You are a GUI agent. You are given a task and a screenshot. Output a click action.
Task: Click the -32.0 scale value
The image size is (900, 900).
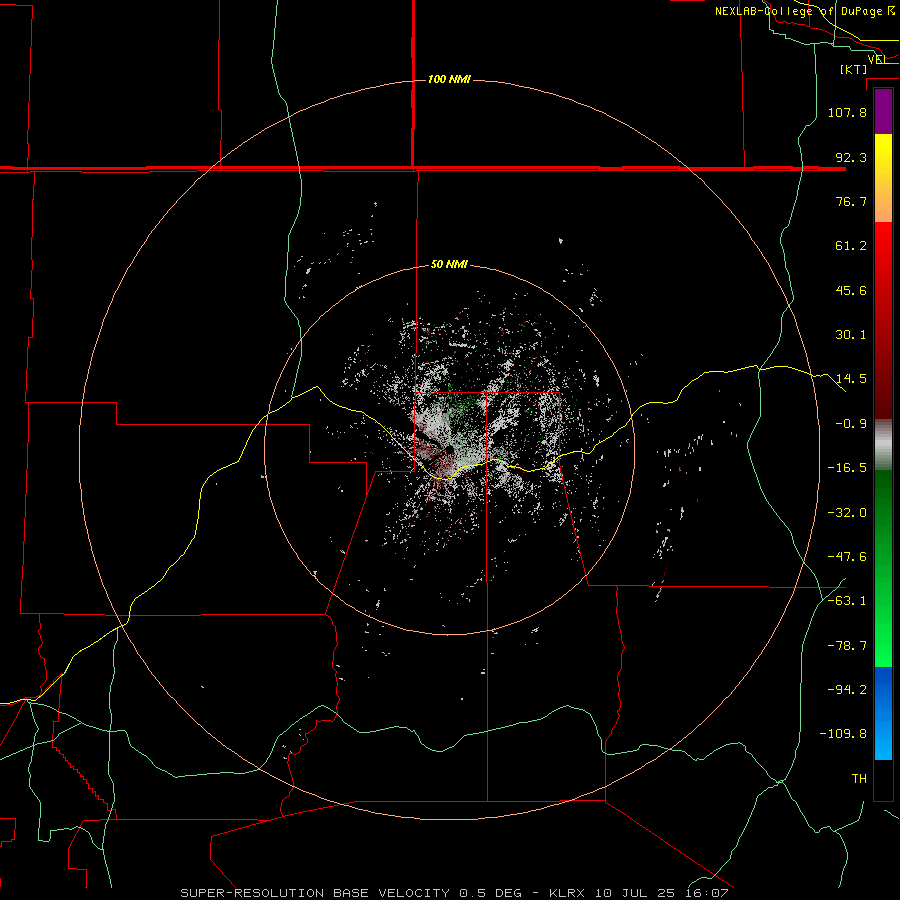[x=847, y=513]
